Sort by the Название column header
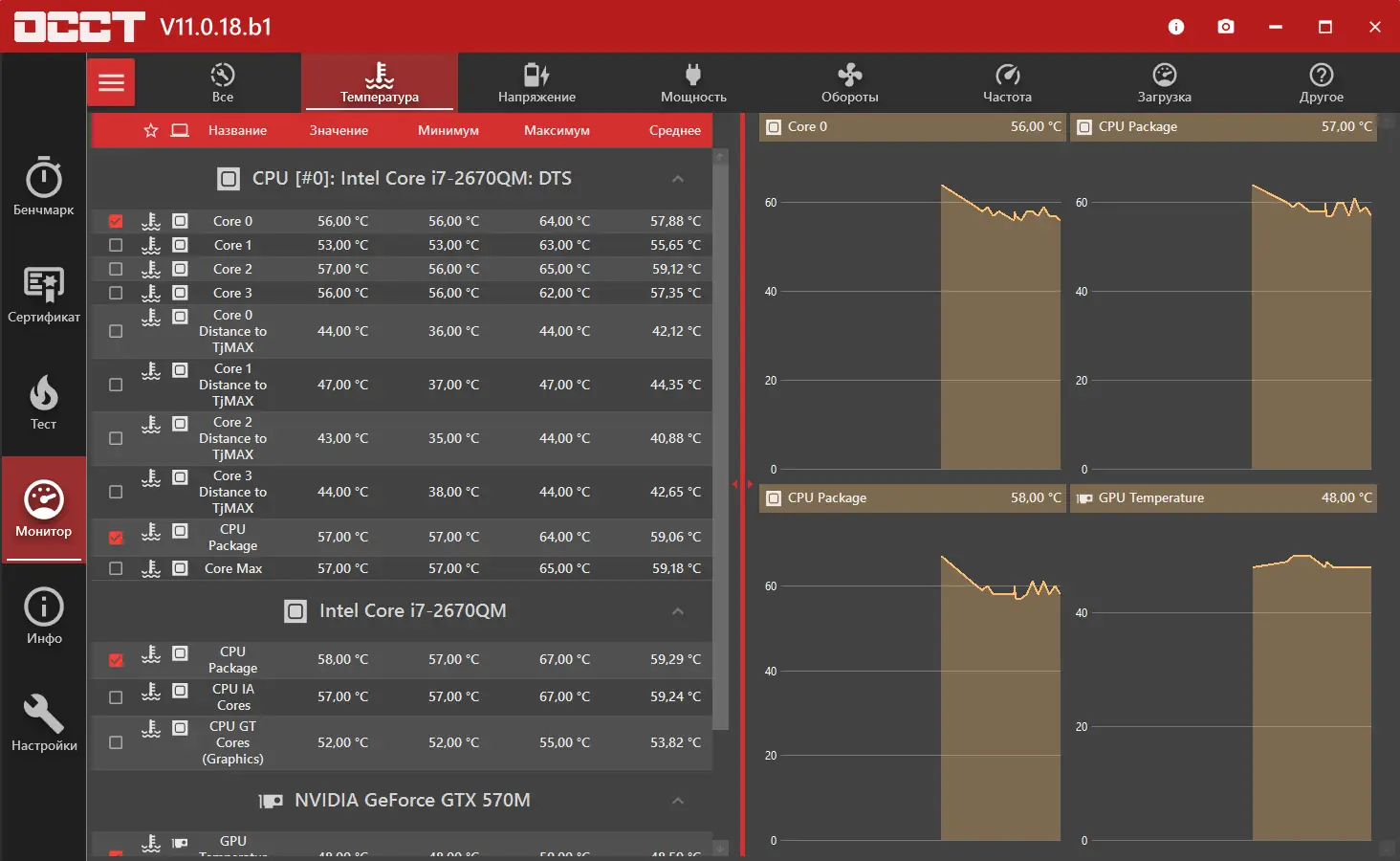This screenshot has width=1400, height=861. coord(237,131)
